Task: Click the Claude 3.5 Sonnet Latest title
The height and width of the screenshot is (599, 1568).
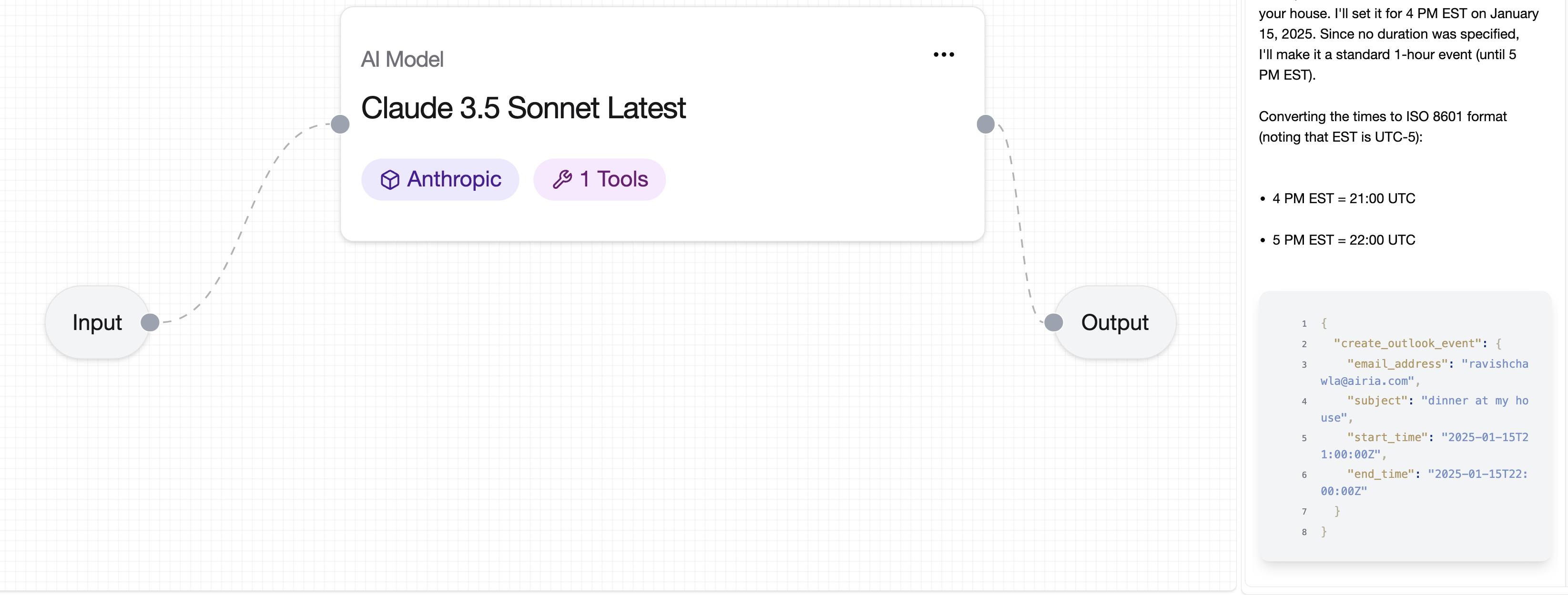Action: 523,108
